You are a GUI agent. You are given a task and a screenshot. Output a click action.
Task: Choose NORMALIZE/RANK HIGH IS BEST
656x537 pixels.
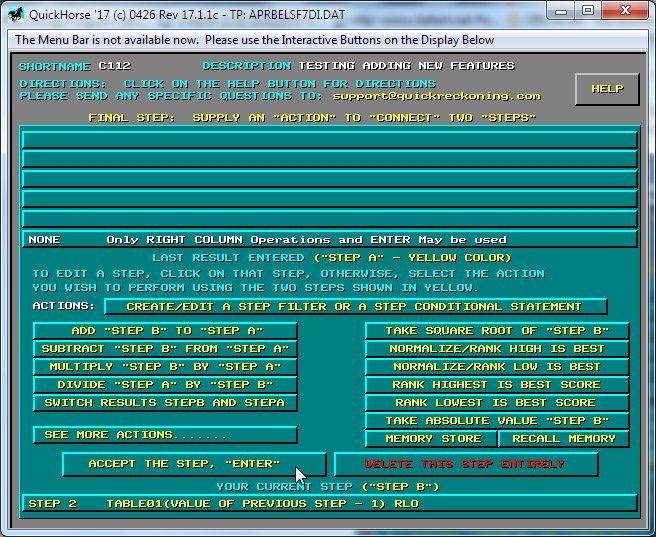[497, 349]
